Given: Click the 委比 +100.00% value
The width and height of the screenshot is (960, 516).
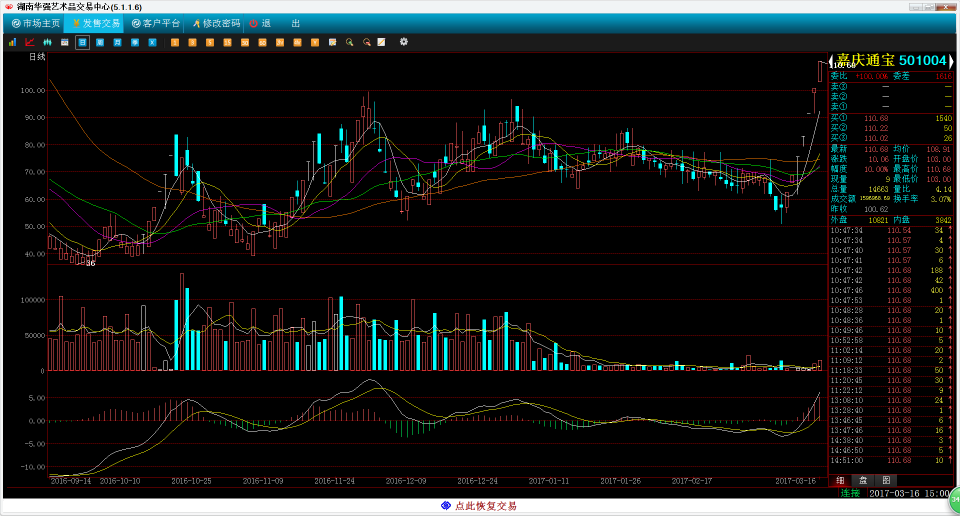Looking at the screenshot, I should [x=871, y=77].
